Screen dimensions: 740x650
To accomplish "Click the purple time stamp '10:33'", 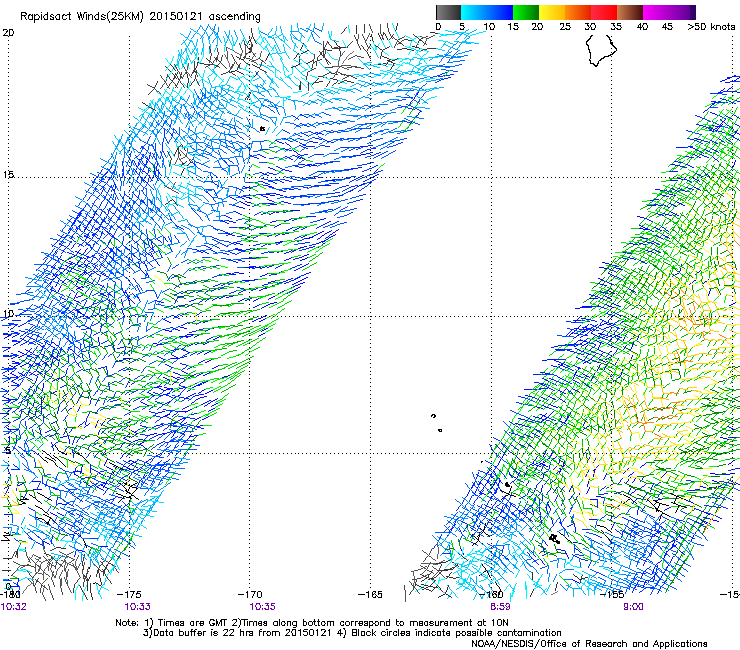I will (x=137, y=607).
